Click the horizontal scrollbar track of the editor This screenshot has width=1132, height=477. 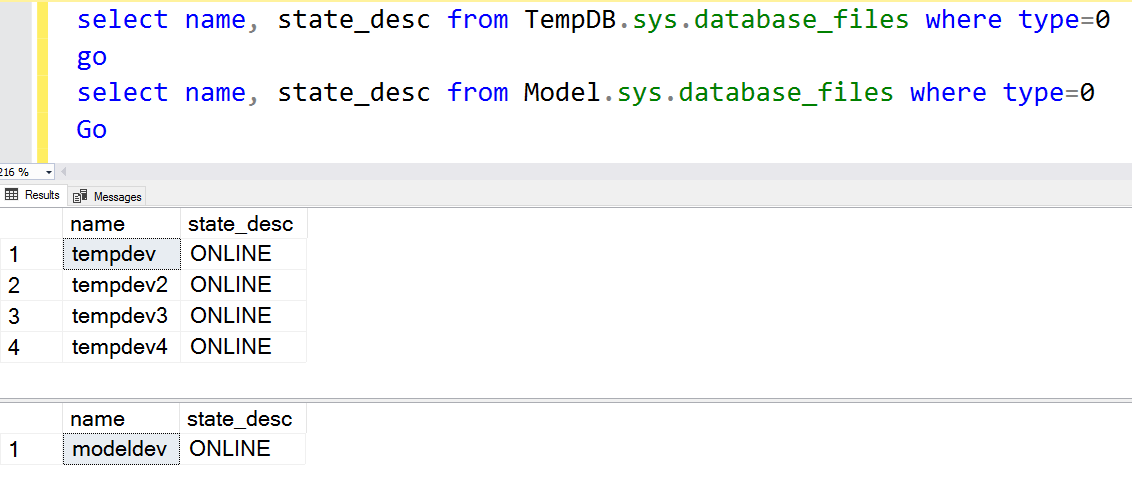tap(600, 172)
